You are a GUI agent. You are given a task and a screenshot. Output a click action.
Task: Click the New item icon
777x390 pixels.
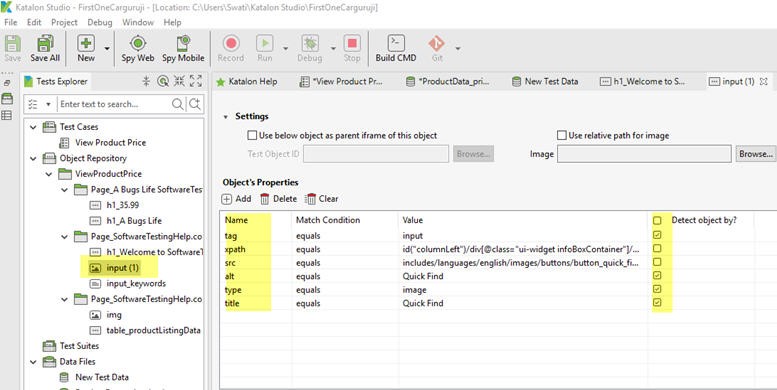pos(86,44)
